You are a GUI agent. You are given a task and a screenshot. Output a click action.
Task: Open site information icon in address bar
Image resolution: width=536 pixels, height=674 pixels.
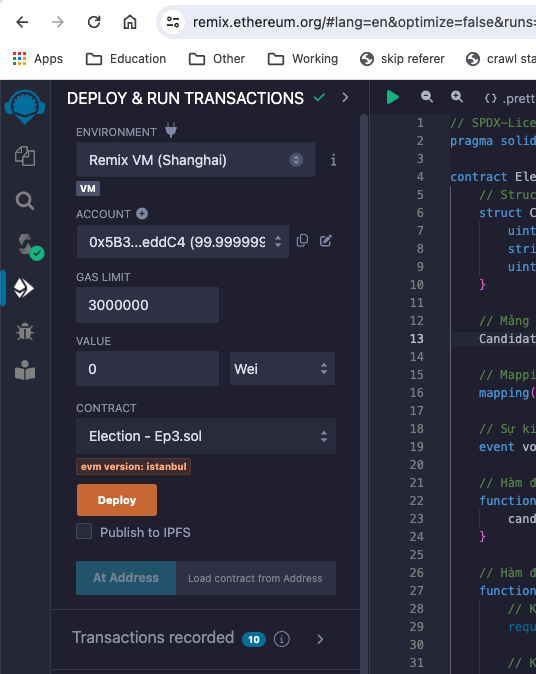(173, 22)
